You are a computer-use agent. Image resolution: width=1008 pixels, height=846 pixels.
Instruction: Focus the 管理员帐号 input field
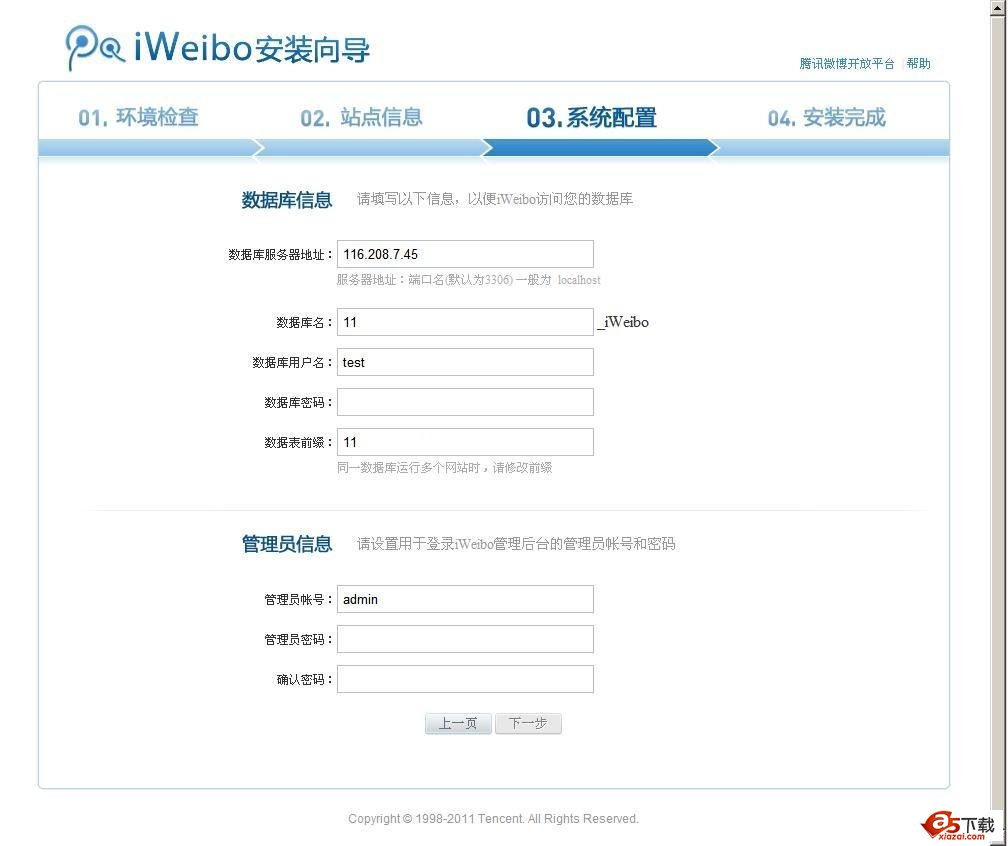coord(465,599)
